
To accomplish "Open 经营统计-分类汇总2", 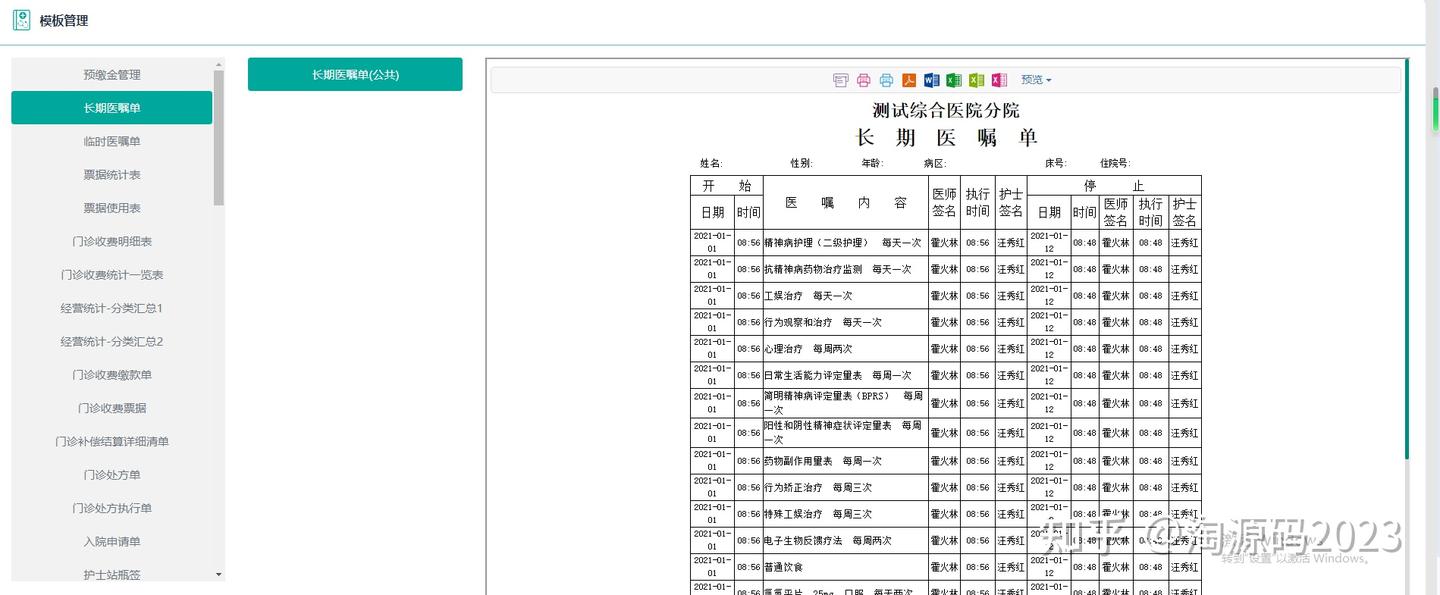I will [x=112, y=341].
